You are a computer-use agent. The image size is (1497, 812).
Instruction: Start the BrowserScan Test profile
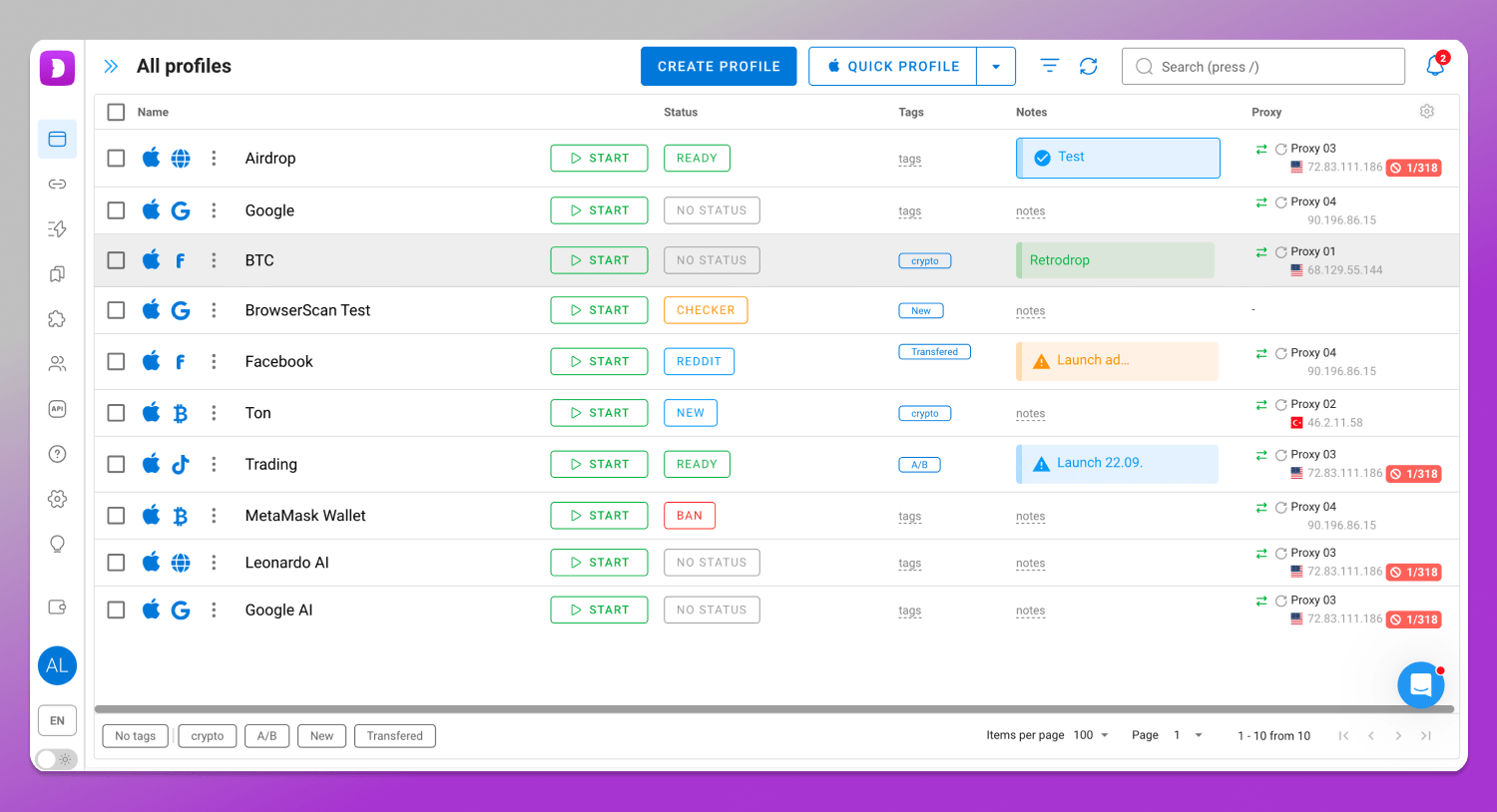pyautogui.click(x=599, y=310)
